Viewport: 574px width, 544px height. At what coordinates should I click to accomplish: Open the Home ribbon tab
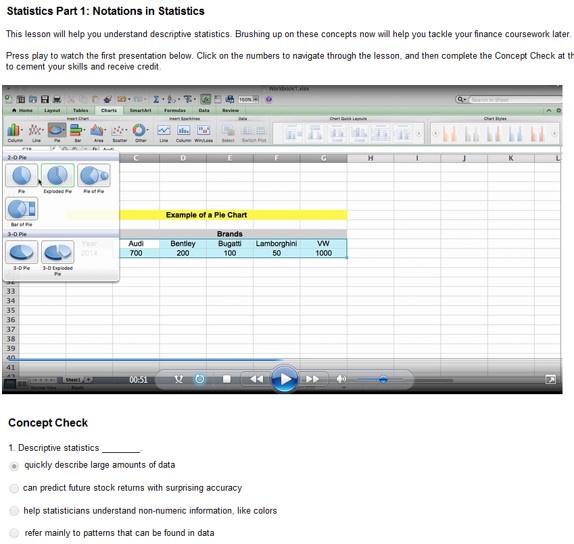click(22, 110)
